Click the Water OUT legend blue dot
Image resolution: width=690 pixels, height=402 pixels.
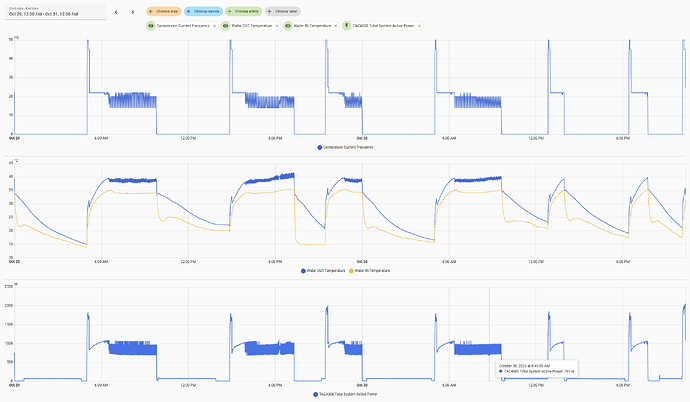click(303, 271)
